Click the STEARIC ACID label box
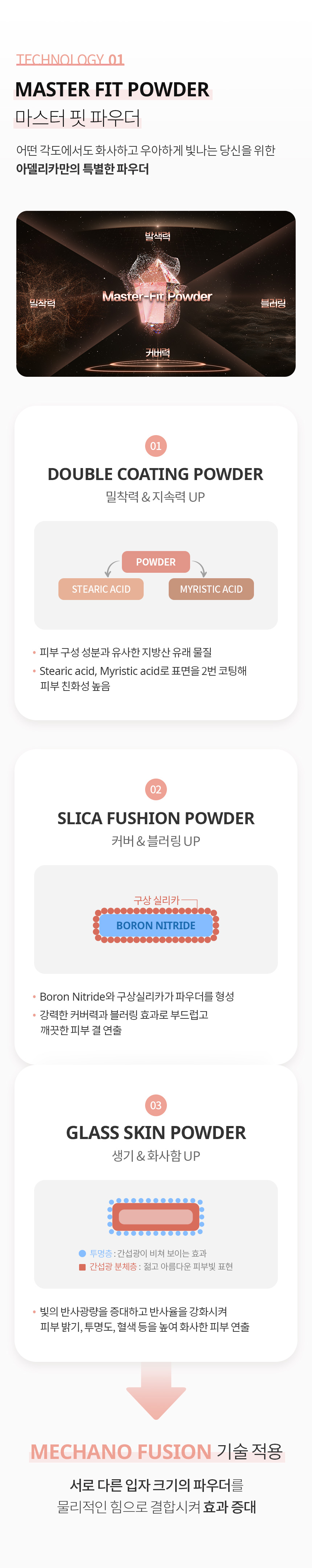Viewport: 312px width, 1568px height. [x=101, y=589]
